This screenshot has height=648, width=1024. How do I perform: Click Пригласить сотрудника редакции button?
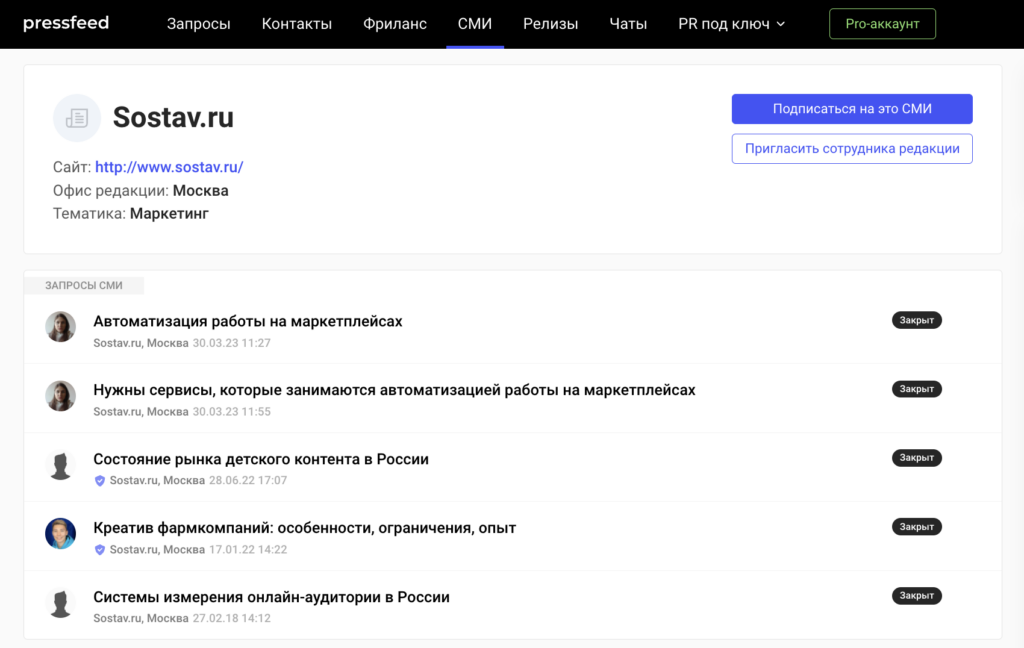852,148
